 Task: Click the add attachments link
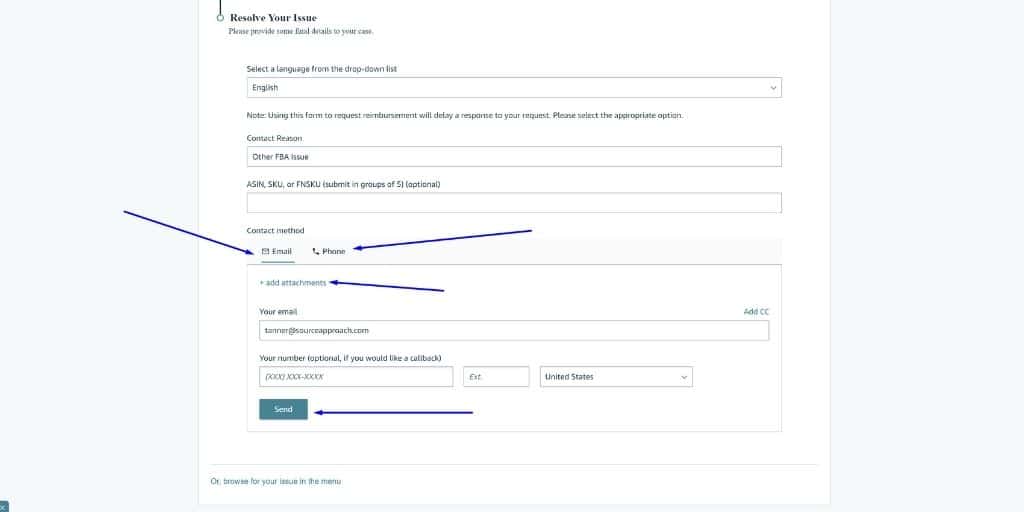(x=293, y=283)
